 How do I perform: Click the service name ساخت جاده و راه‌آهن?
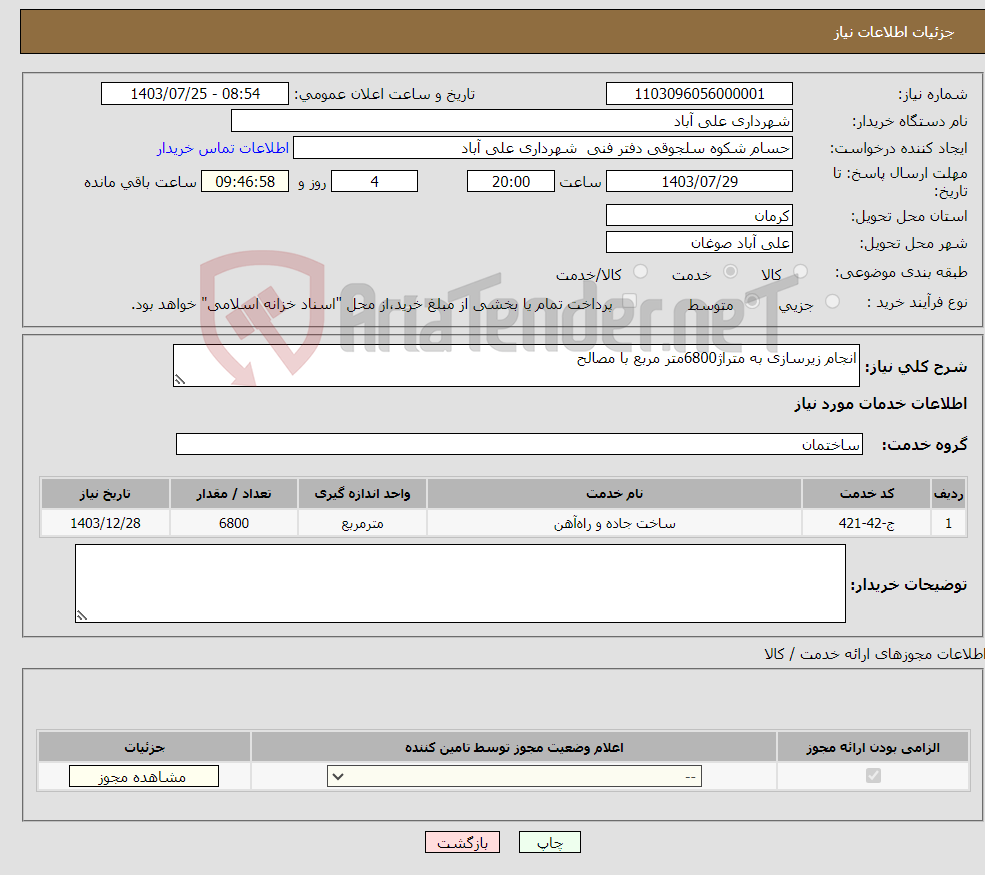point(614,524)
